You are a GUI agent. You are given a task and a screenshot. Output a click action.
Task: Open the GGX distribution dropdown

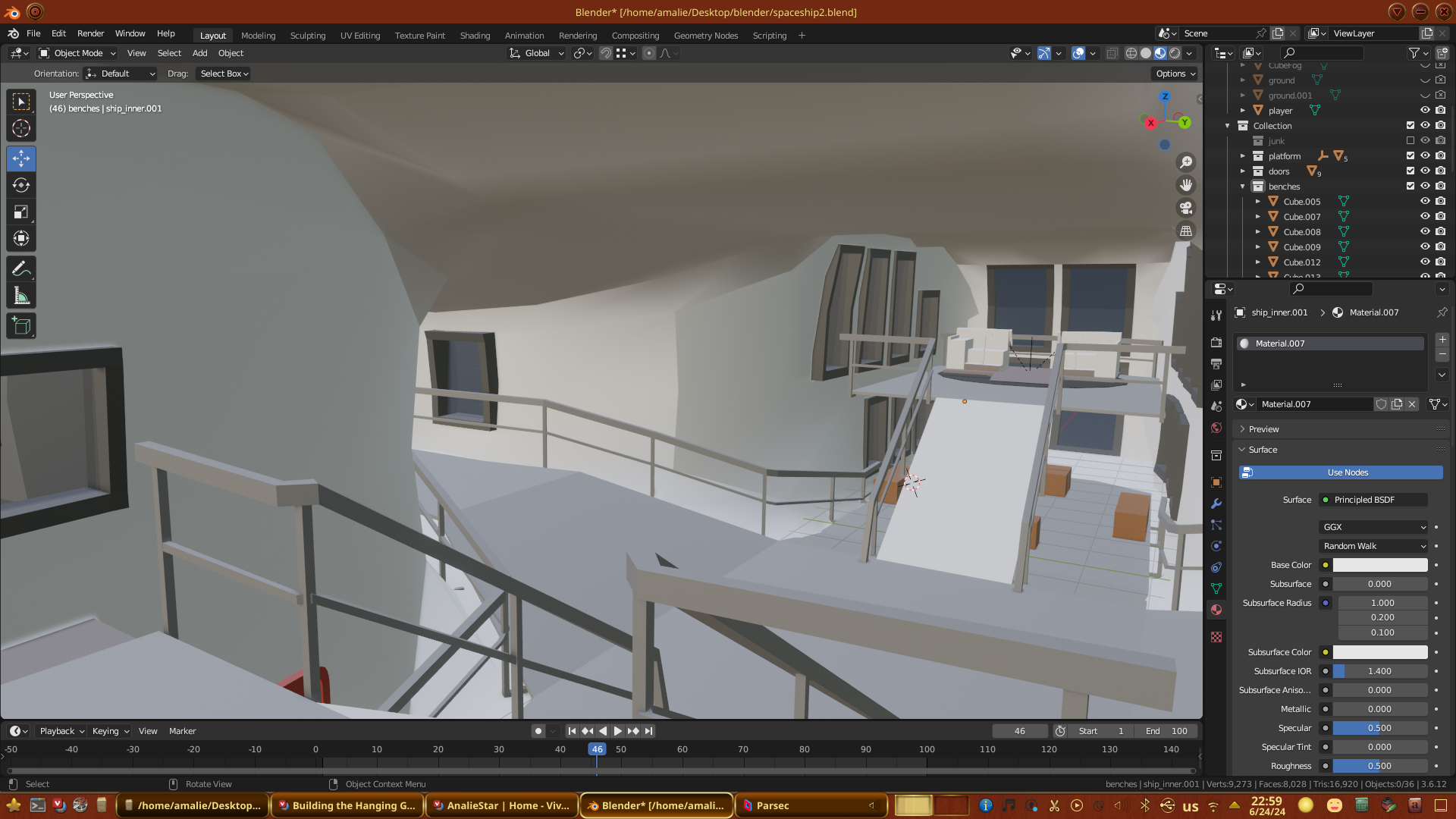(x=1374, y=527)
